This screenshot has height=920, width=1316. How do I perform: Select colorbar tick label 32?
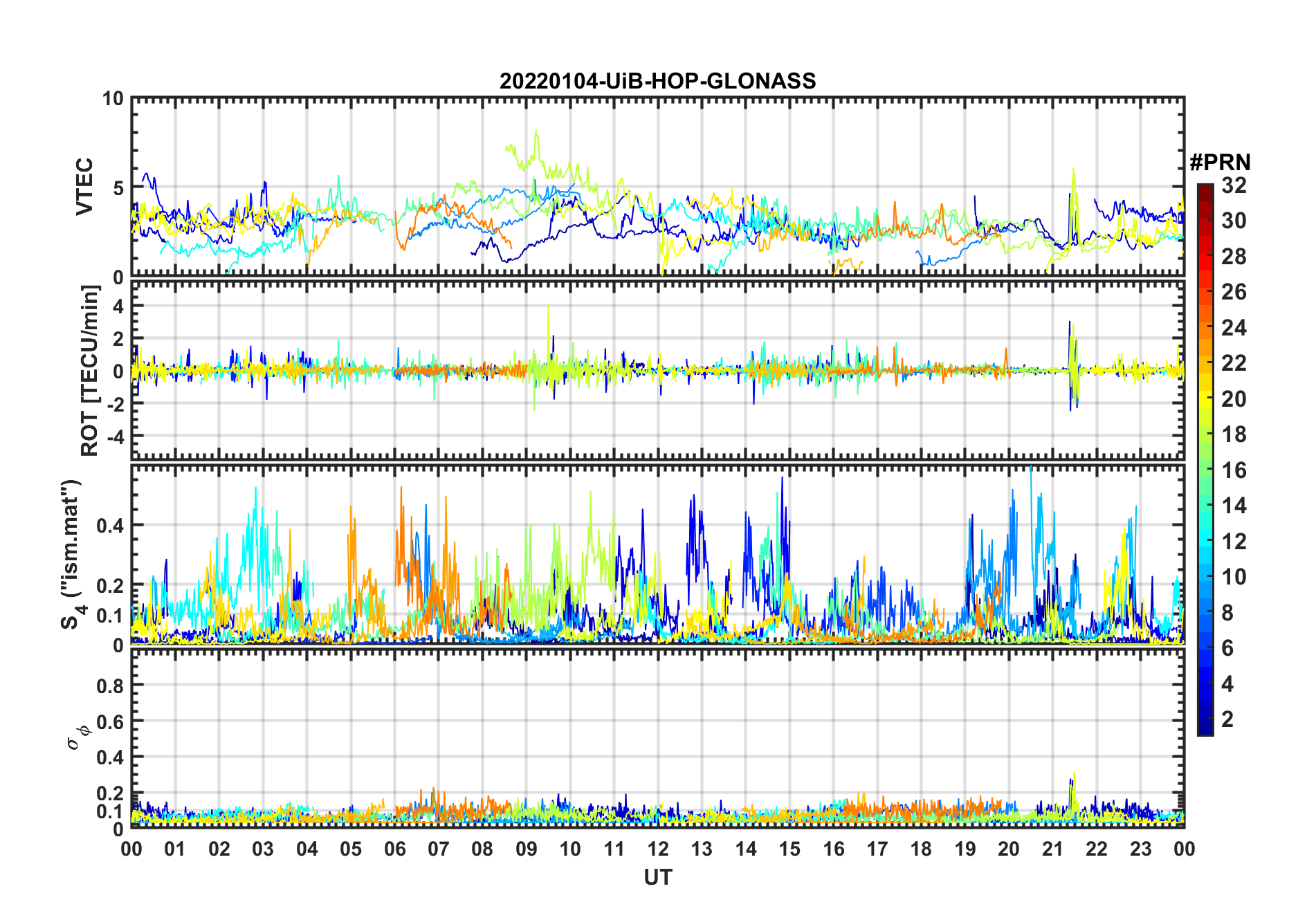pos(1234,185)
